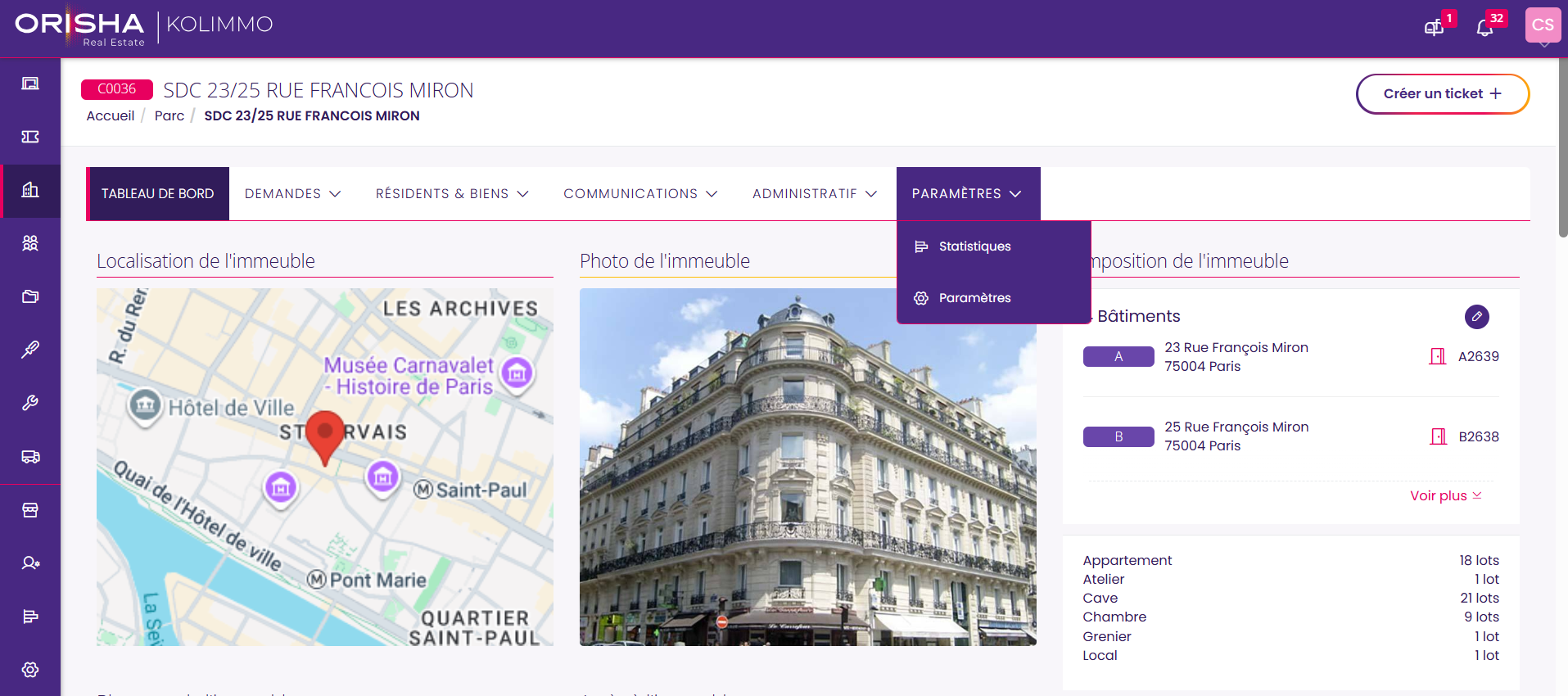Expand the Administratif dropdown menu

pos(815,194)
